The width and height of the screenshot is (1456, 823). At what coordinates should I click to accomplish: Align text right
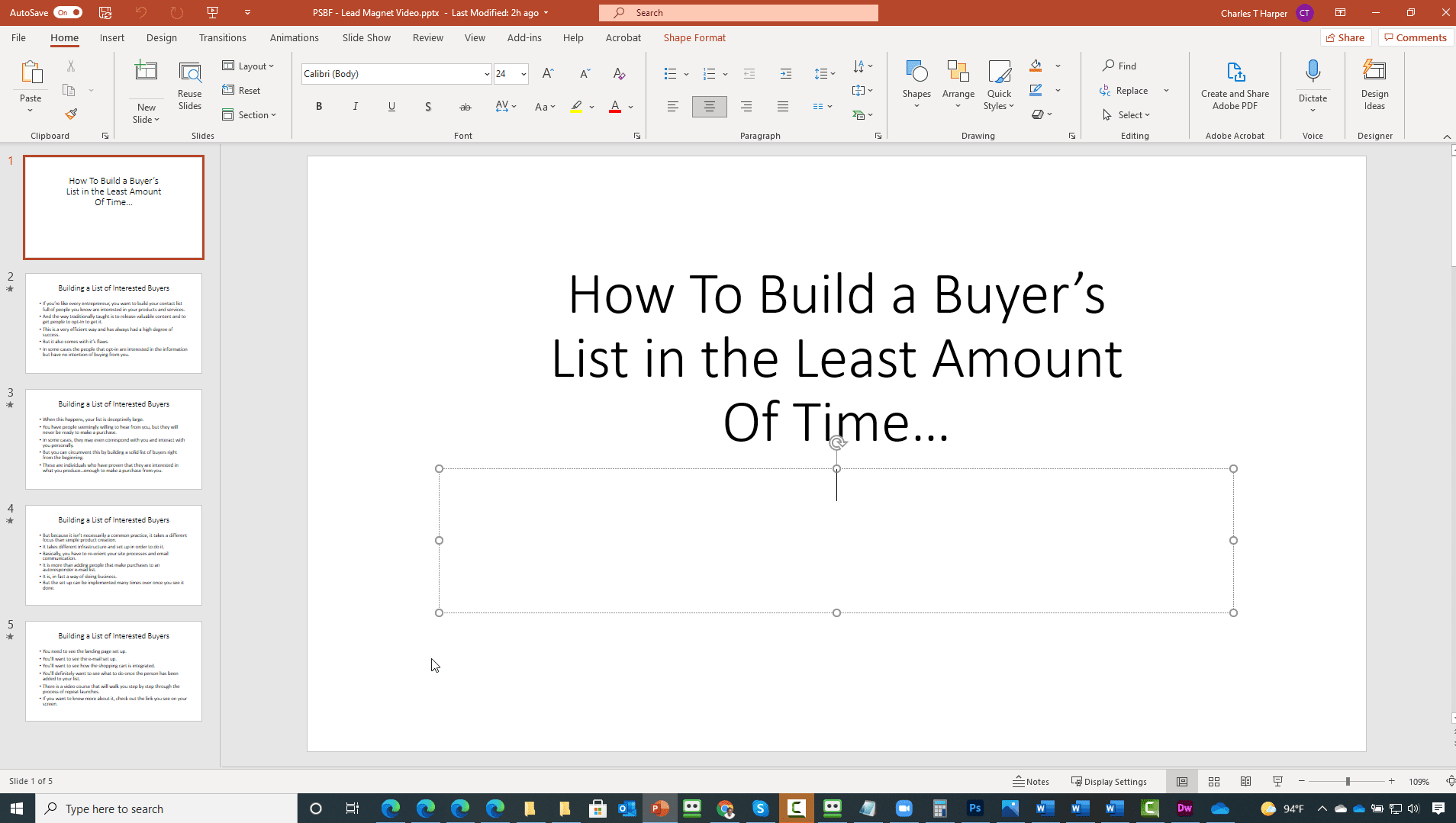click(746, 107)
